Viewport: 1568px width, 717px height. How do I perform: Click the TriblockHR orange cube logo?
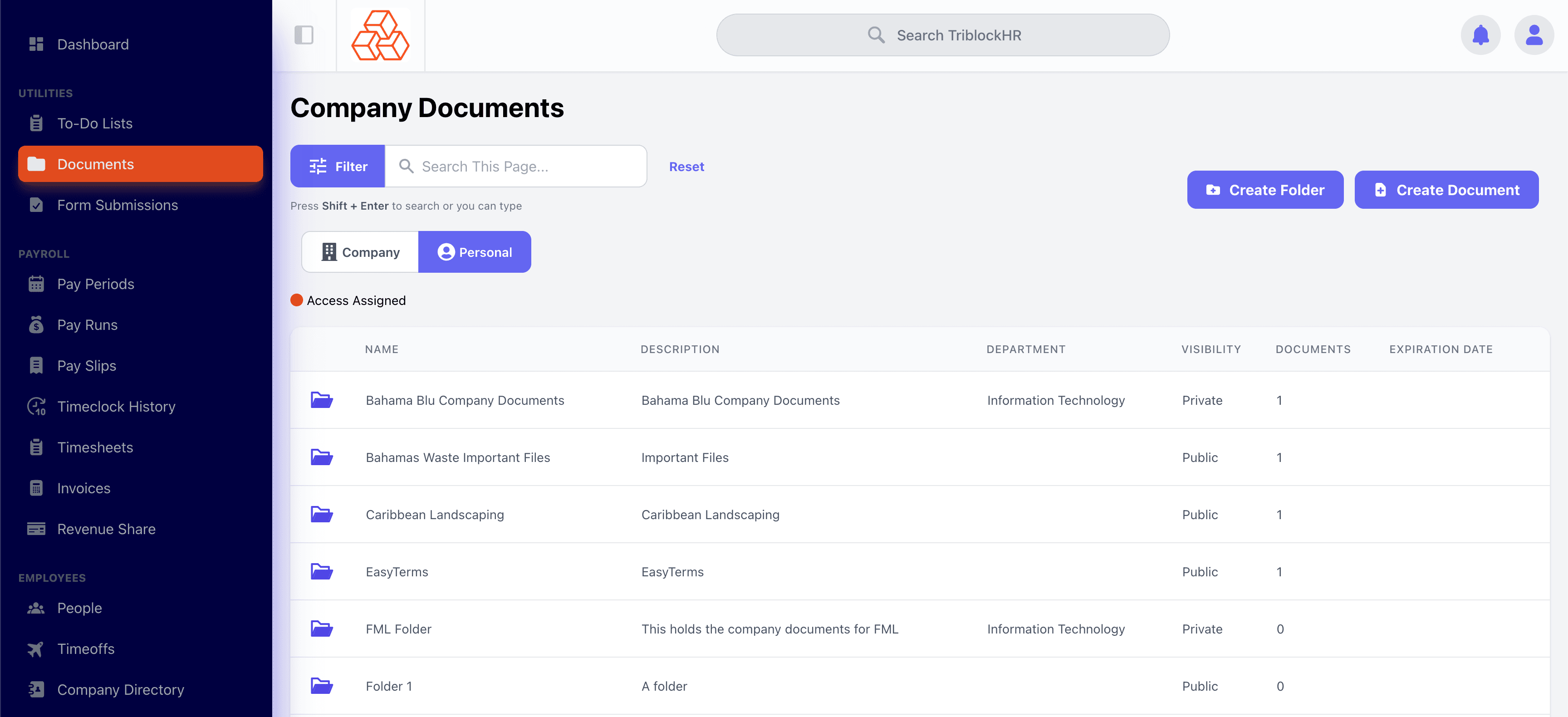[x=381, y=35]
